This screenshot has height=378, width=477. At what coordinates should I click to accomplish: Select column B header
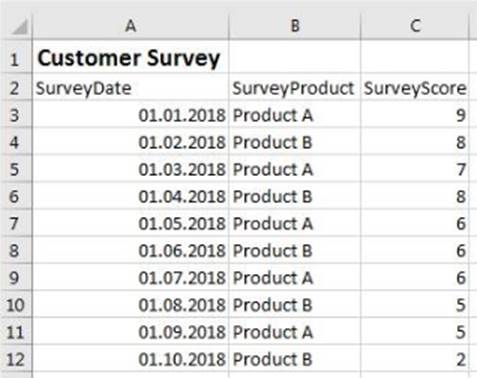click(x=295, y=27)
